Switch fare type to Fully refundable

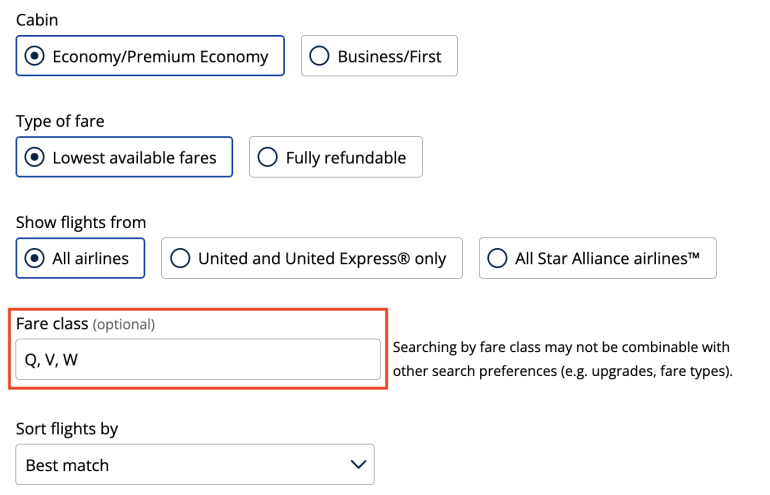tap(335, 157)
